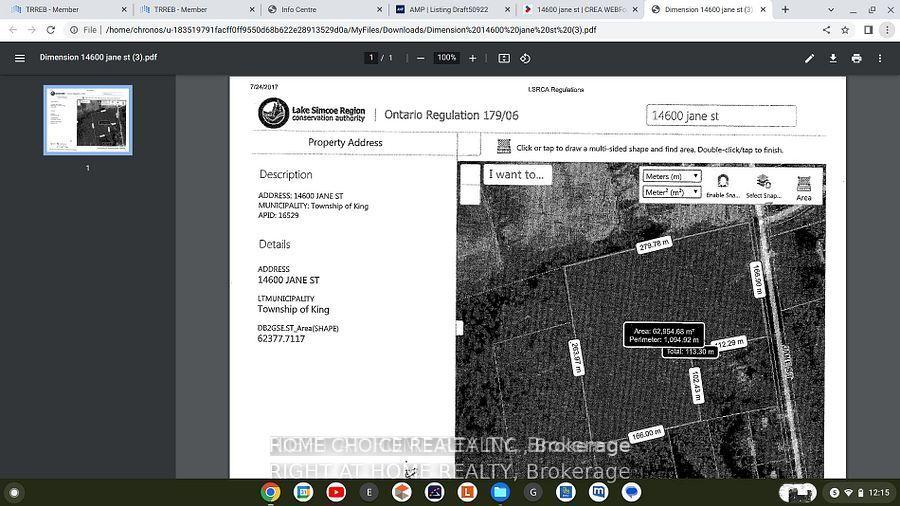900x506 pixels.
Task: Bookmark this page with star icon
Action: [x=847, y=30]
